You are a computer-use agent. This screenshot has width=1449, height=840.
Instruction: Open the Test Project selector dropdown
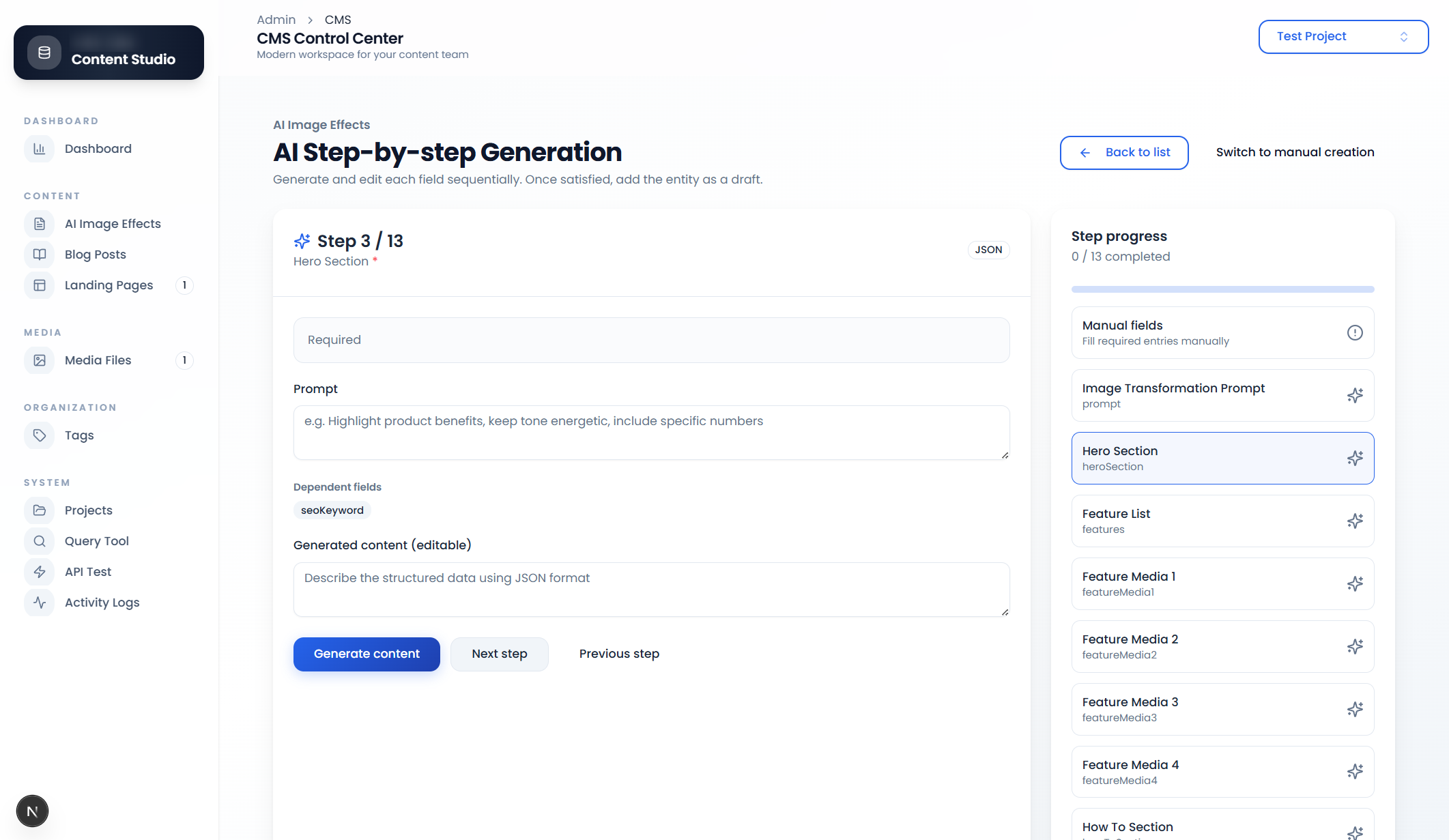coord(1343,37)
